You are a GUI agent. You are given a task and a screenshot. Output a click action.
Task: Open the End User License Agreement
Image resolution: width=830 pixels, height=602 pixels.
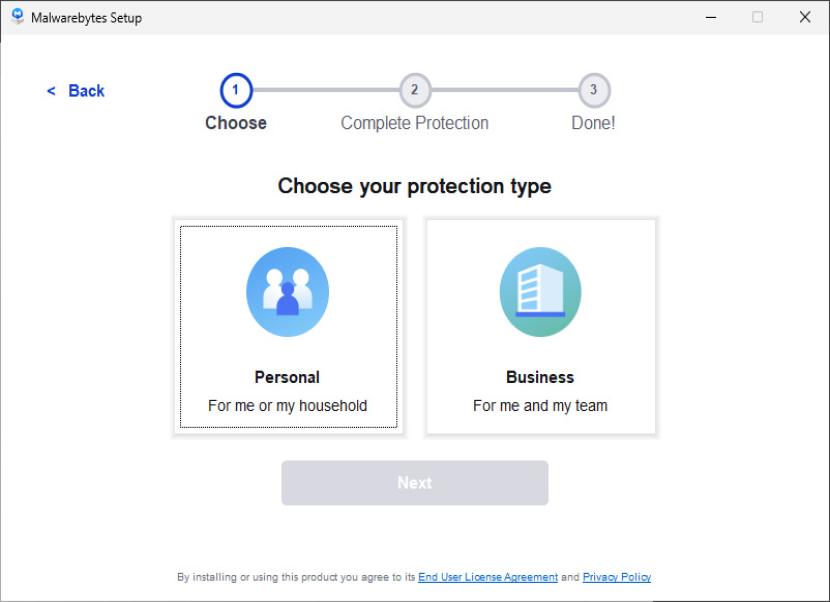[x=488, y=577]
